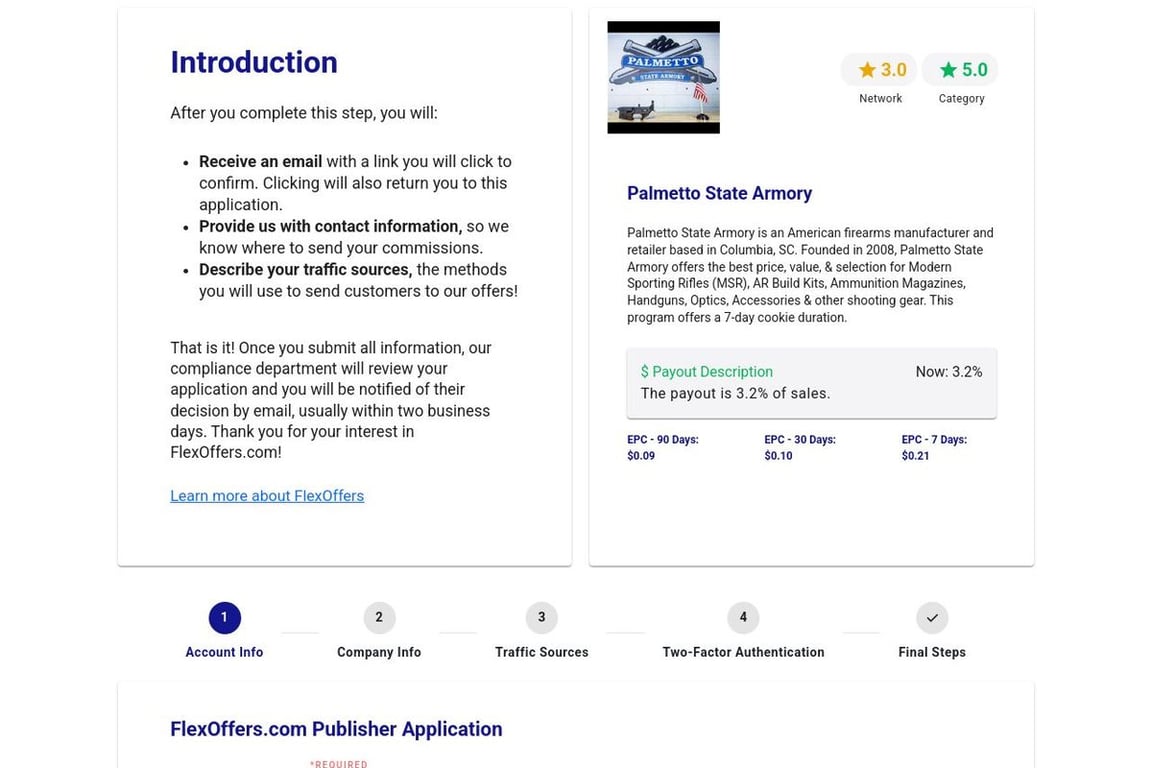The image size is (1152, 768).
Task: Click the $0.09 EPC value
Action: pyautogui.click(x=641, y=456)
